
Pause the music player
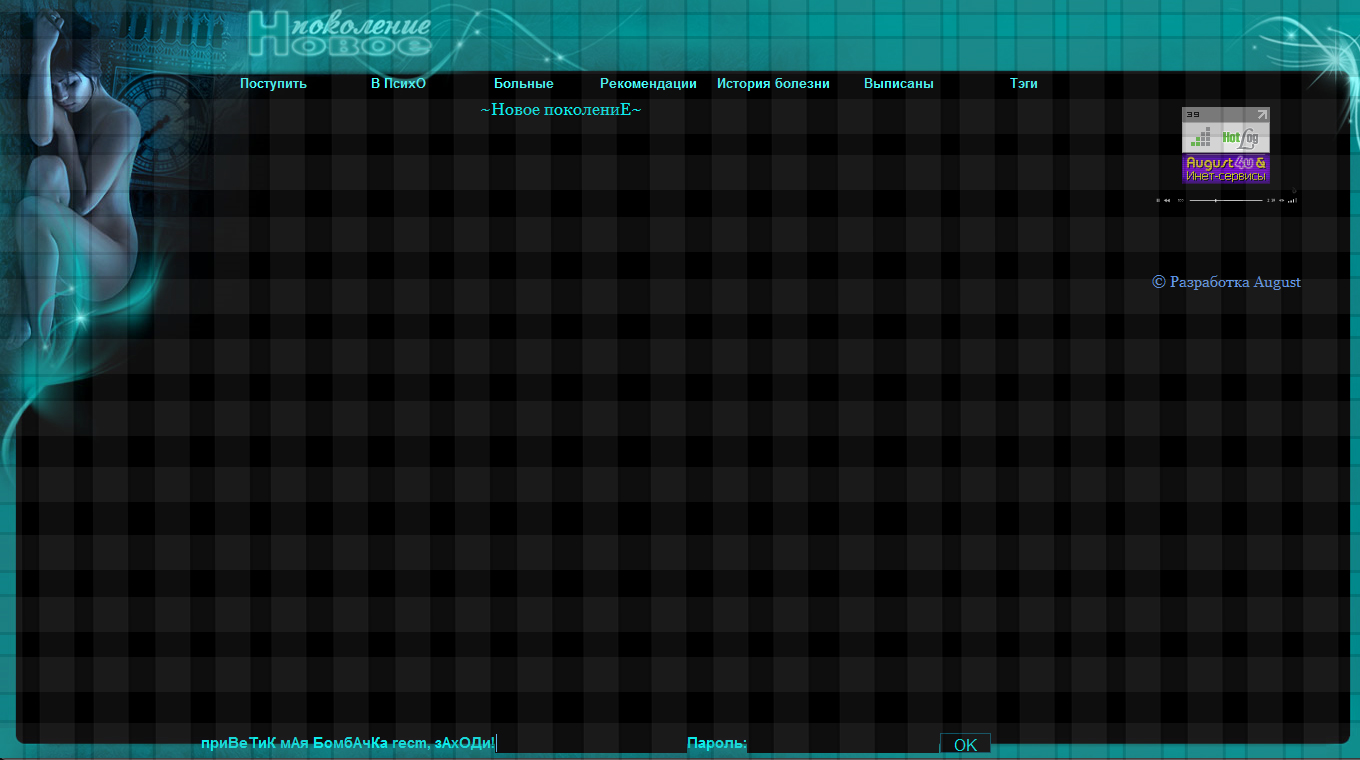click(1158, 200)
